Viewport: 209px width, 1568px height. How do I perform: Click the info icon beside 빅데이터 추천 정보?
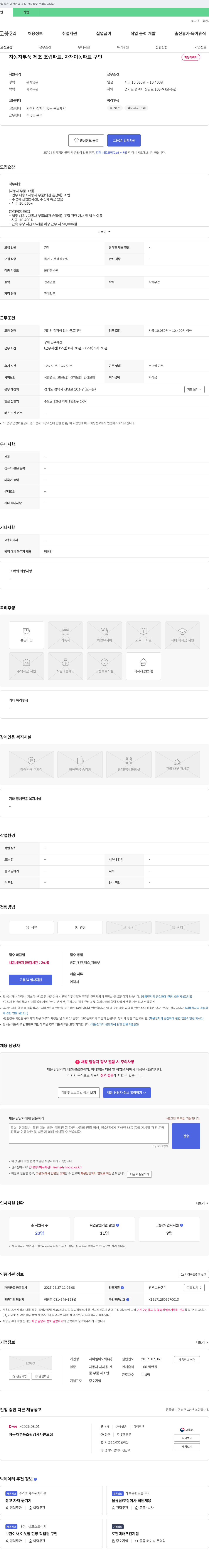(35, 1479)
